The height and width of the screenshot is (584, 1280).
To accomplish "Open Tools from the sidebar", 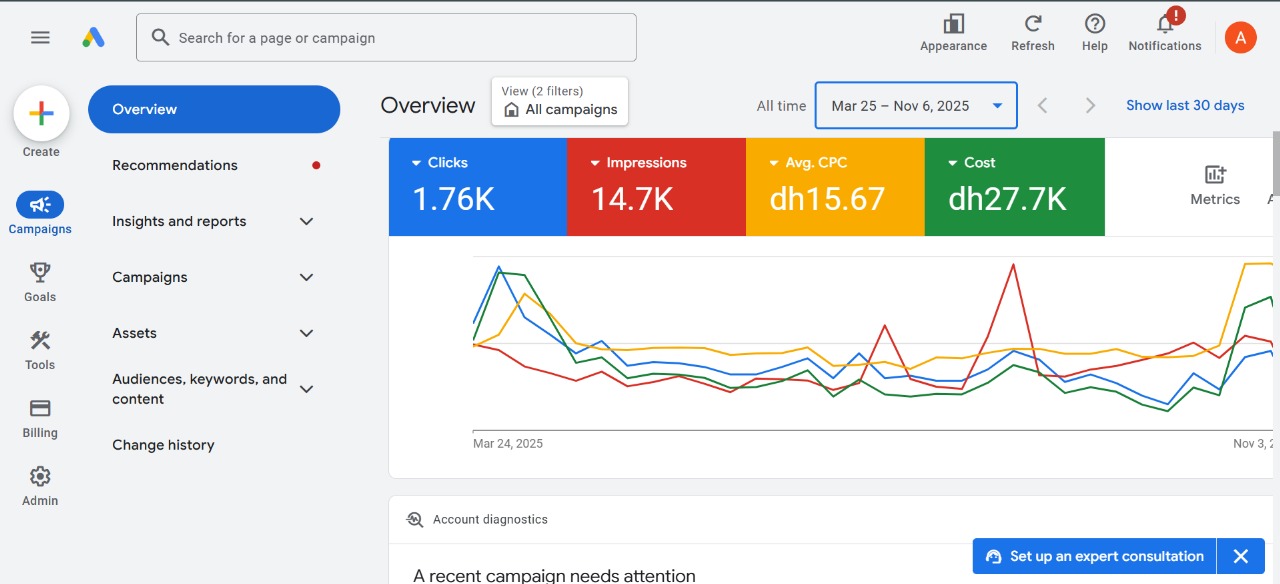I will click(x=40, y=348).
